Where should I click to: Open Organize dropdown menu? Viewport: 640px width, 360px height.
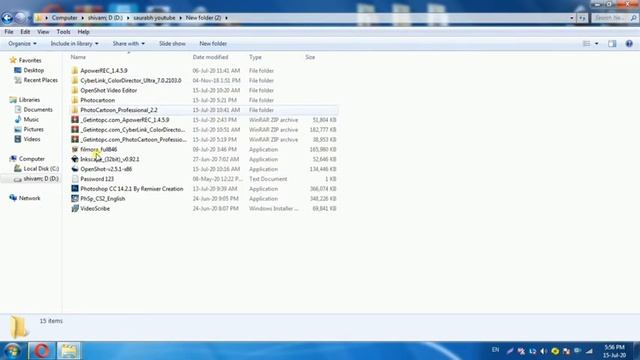point(22,44)
